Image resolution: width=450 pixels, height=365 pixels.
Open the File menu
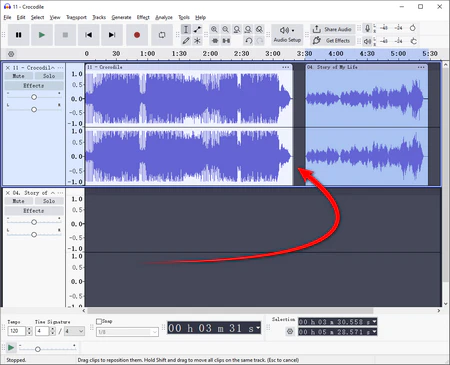point(7,17)
